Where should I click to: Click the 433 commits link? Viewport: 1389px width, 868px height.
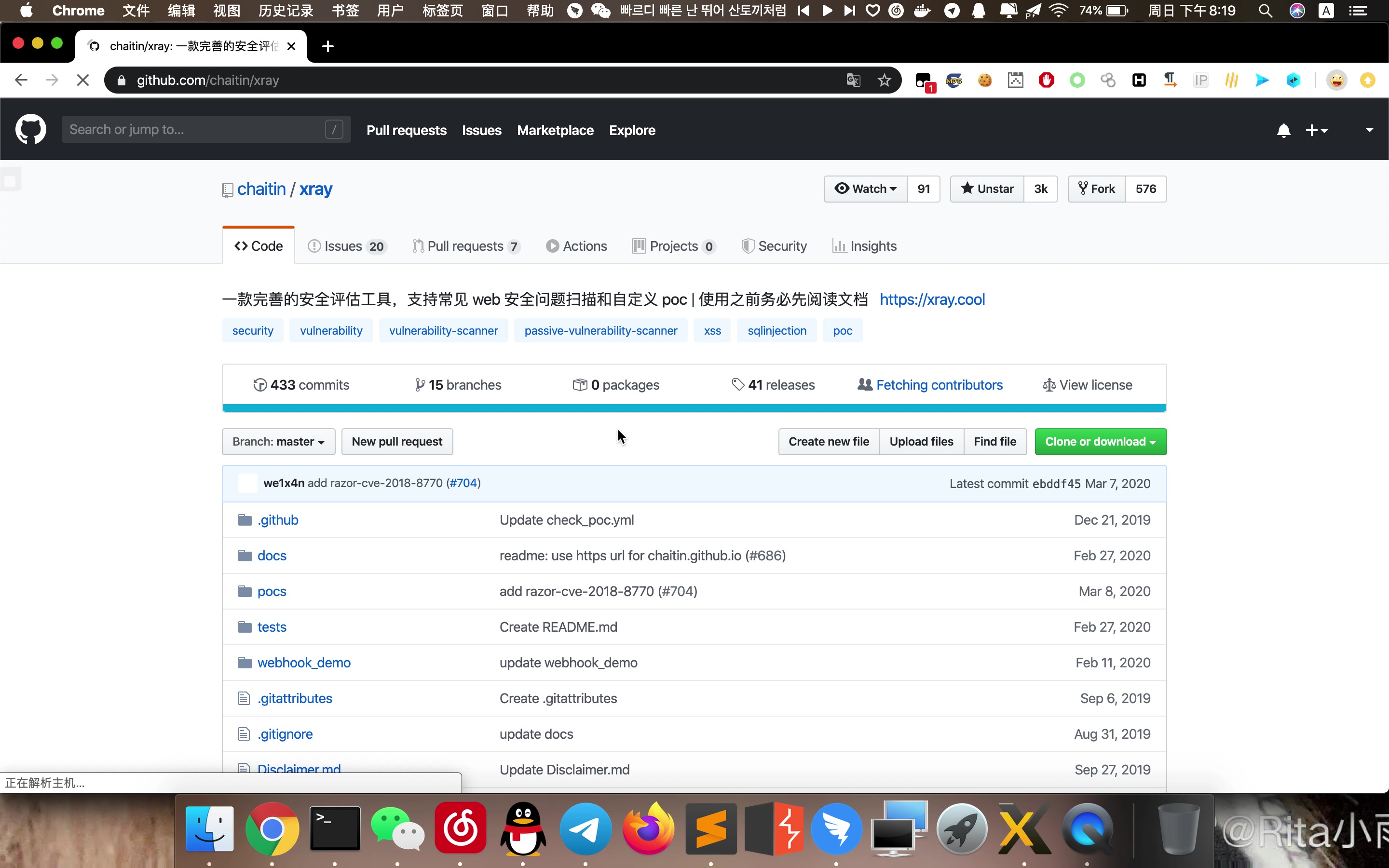pos(301,385)
